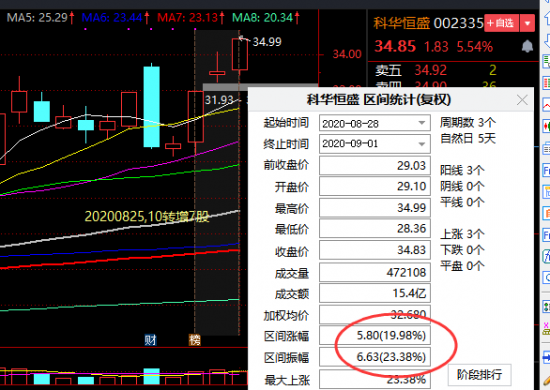Click the 榜 marker below the chart

195,339
